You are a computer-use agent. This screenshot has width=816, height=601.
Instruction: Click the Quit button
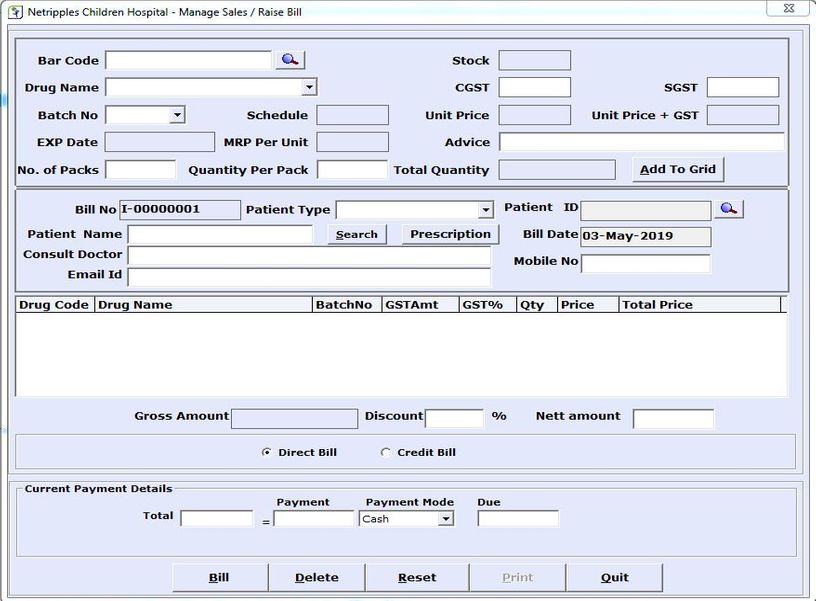[x=615, y=578]
